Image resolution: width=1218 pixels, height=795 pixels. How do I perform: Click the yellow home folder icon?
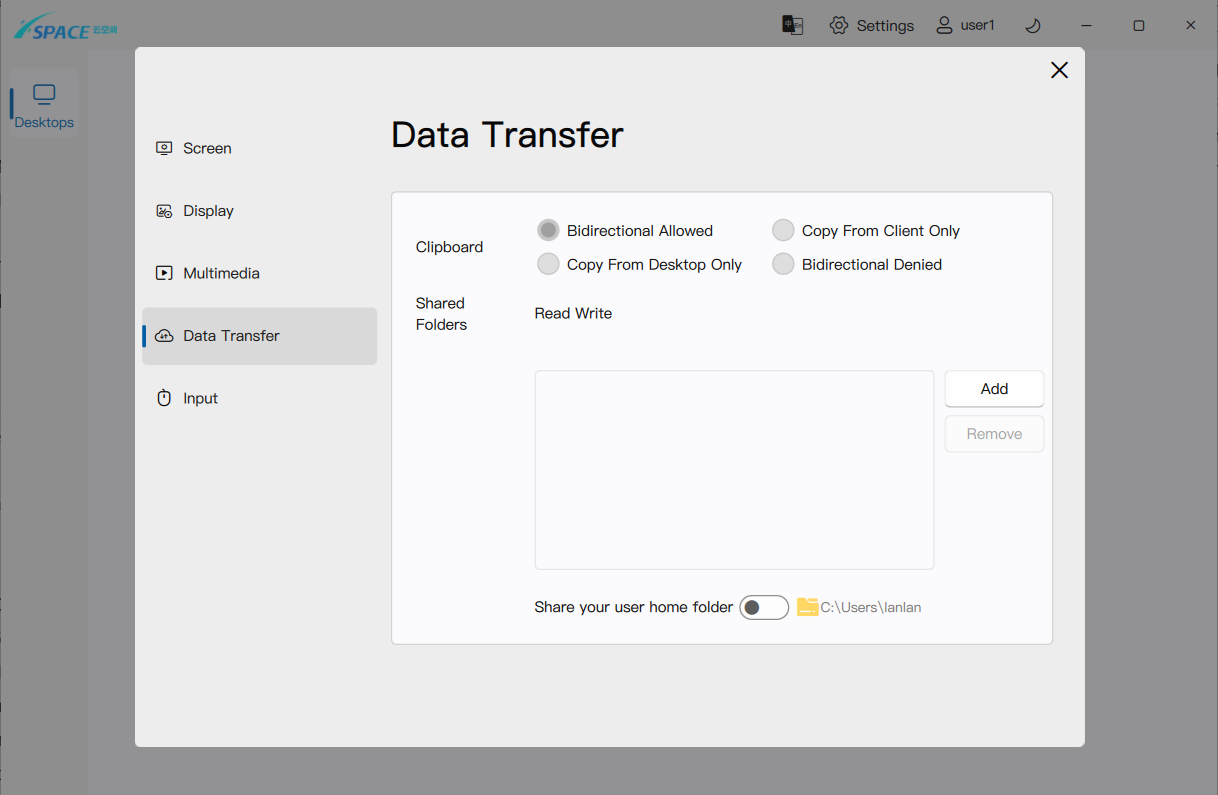click(x=807, y=607)
